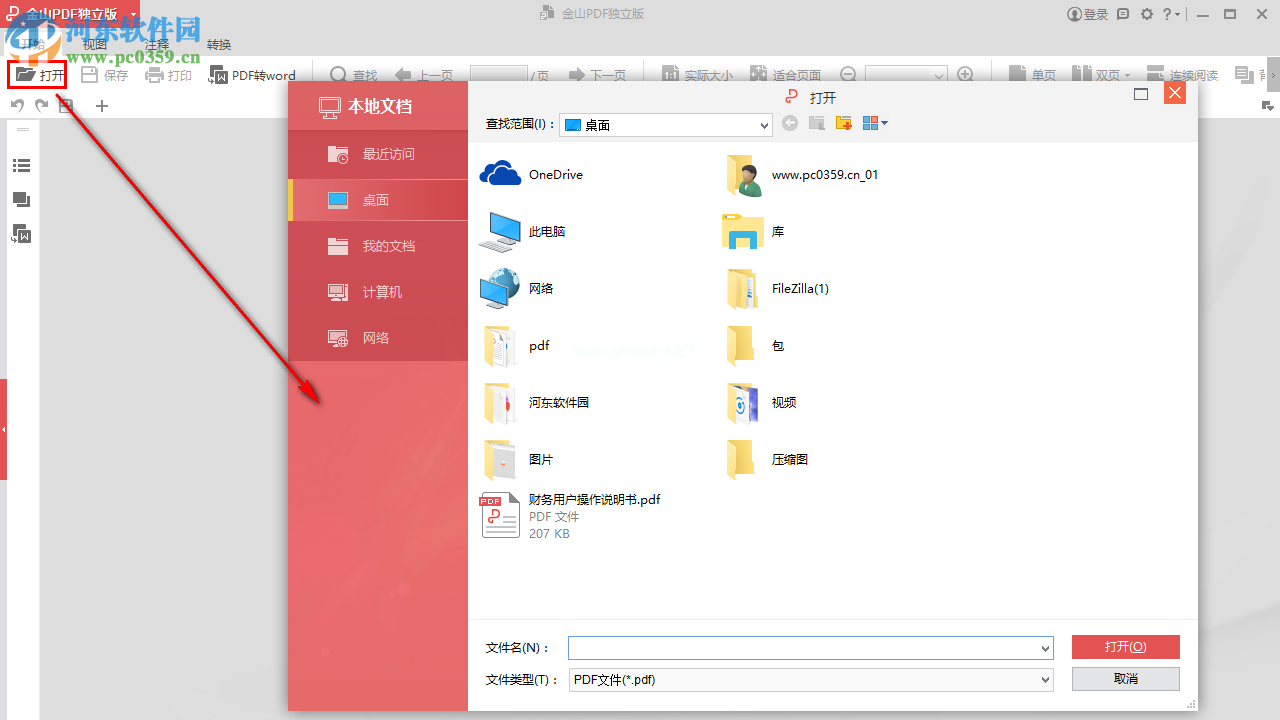The height and width of the screenshot is (720, 1280).
Task: Open the 注释 ribbon tab
Action: point(157,45)
